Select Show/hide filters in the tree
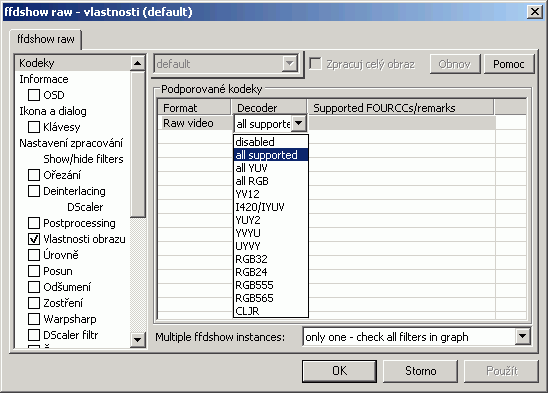This screenshot has width=548, height=393. [x=83, y=159]
